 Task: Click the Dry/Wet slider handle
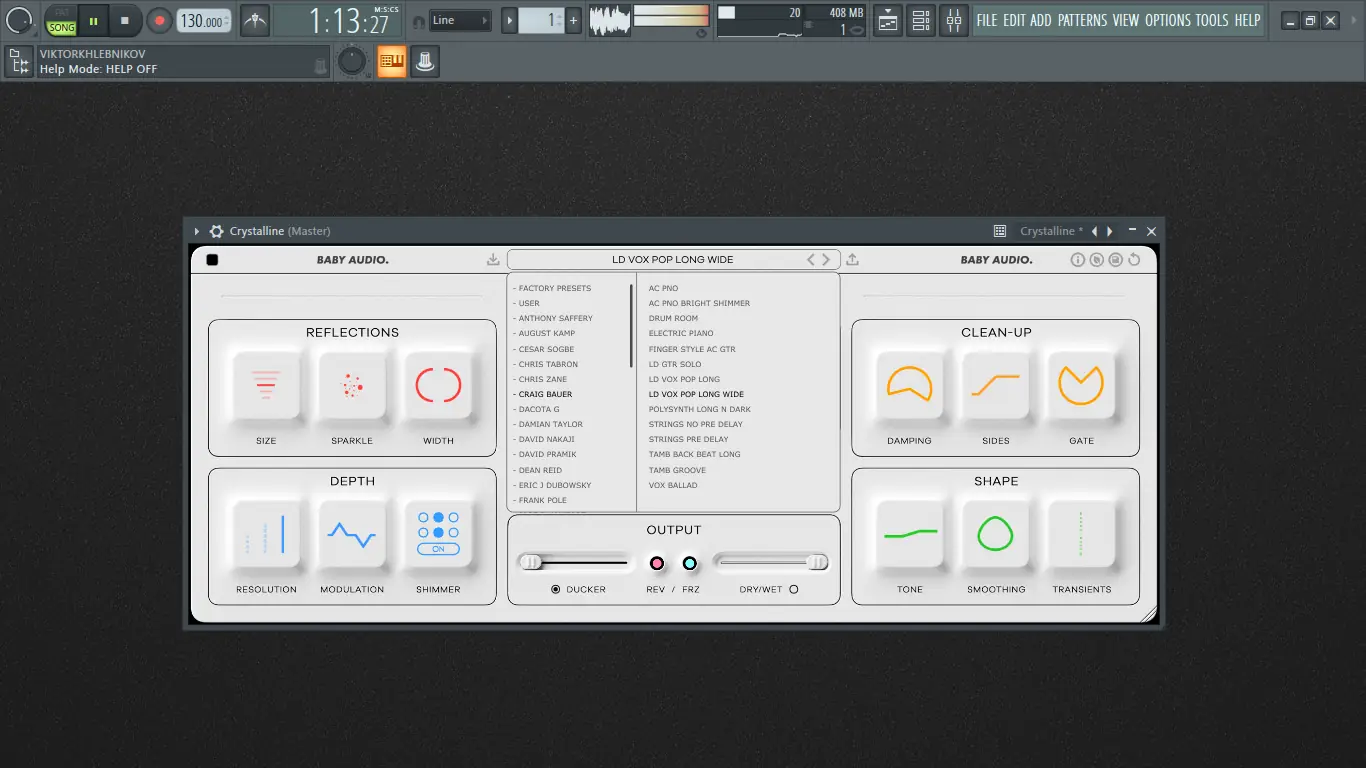[x=817, y=563]
